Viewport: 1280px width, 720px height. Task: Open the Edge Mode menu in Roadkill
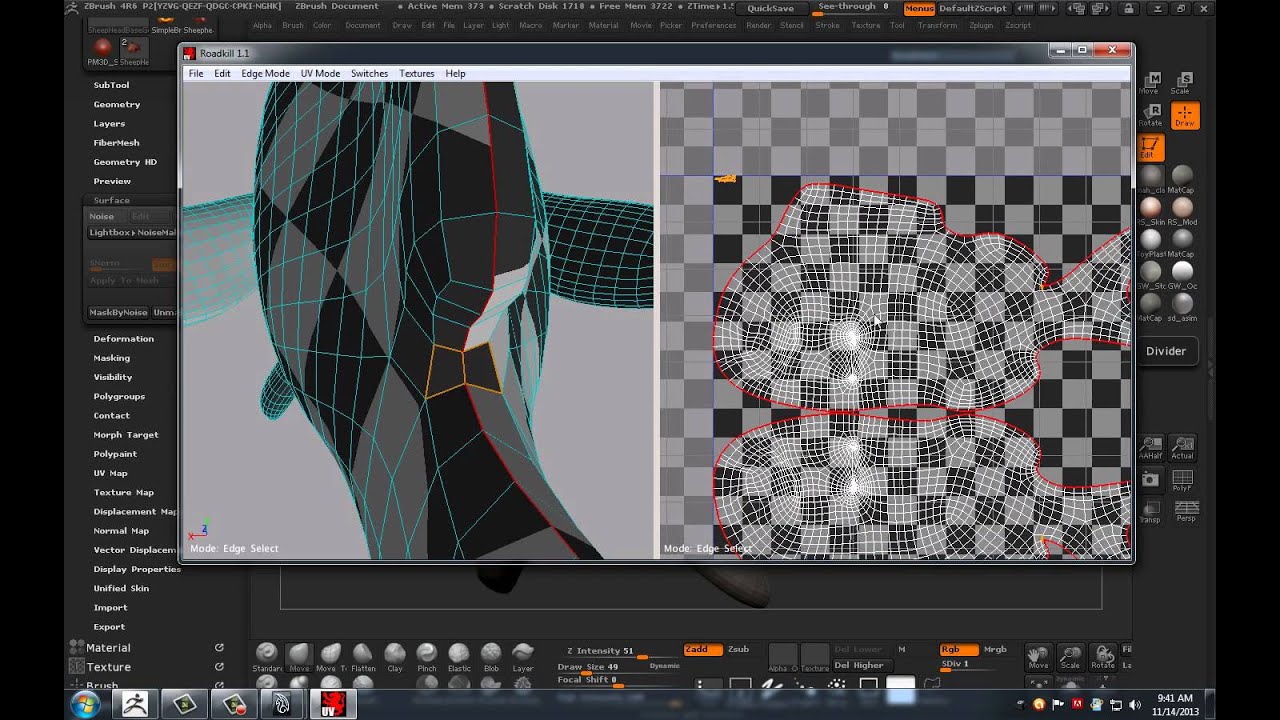265,73
